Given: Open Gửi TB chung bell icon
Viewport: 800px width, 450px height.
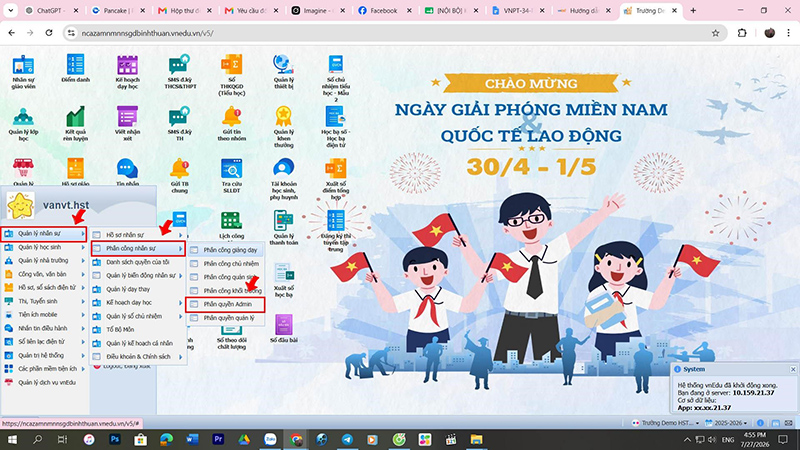Looking at the screenshot, I should [x=180, y=176].
